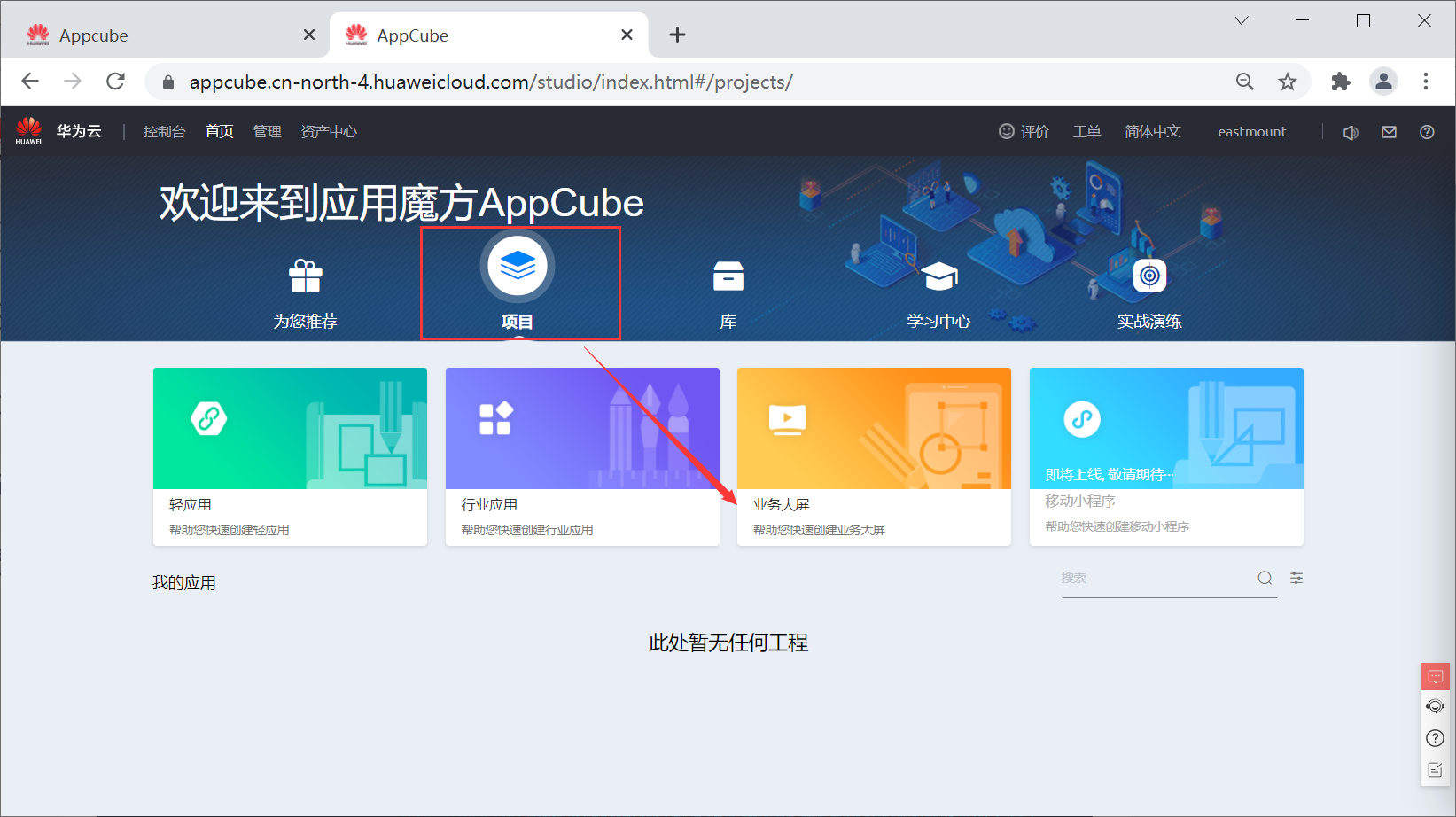The image size is (1456, 817).
Task: Go back to the previous page
Action: click(30, 82)
